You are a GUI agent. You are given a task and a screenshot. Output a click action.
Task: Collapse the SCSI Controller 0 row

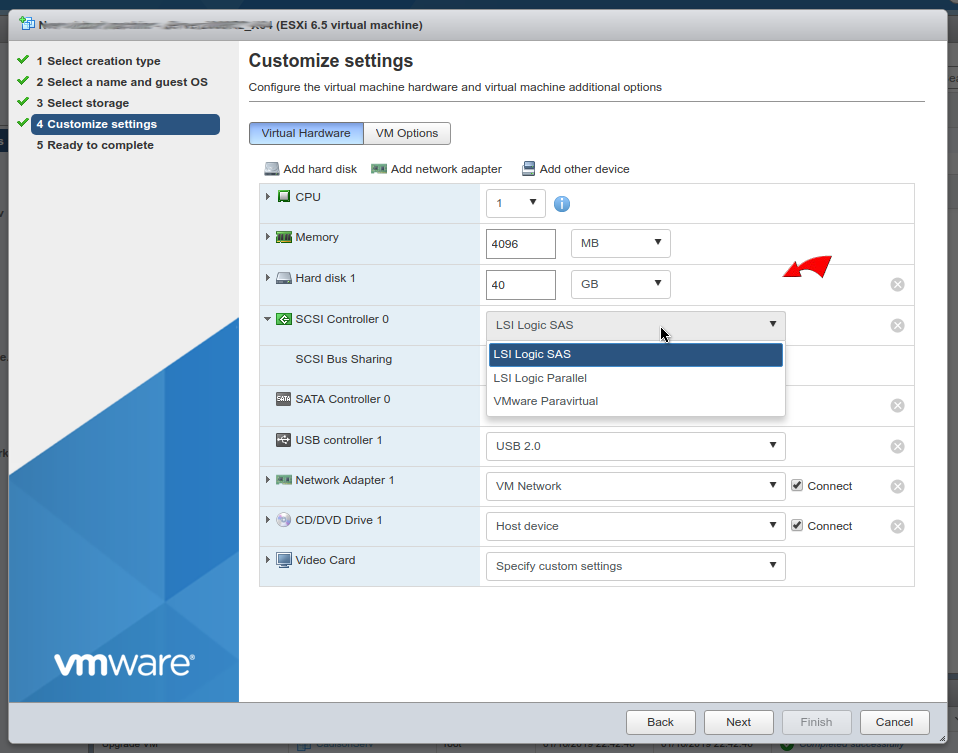point(268,318)
